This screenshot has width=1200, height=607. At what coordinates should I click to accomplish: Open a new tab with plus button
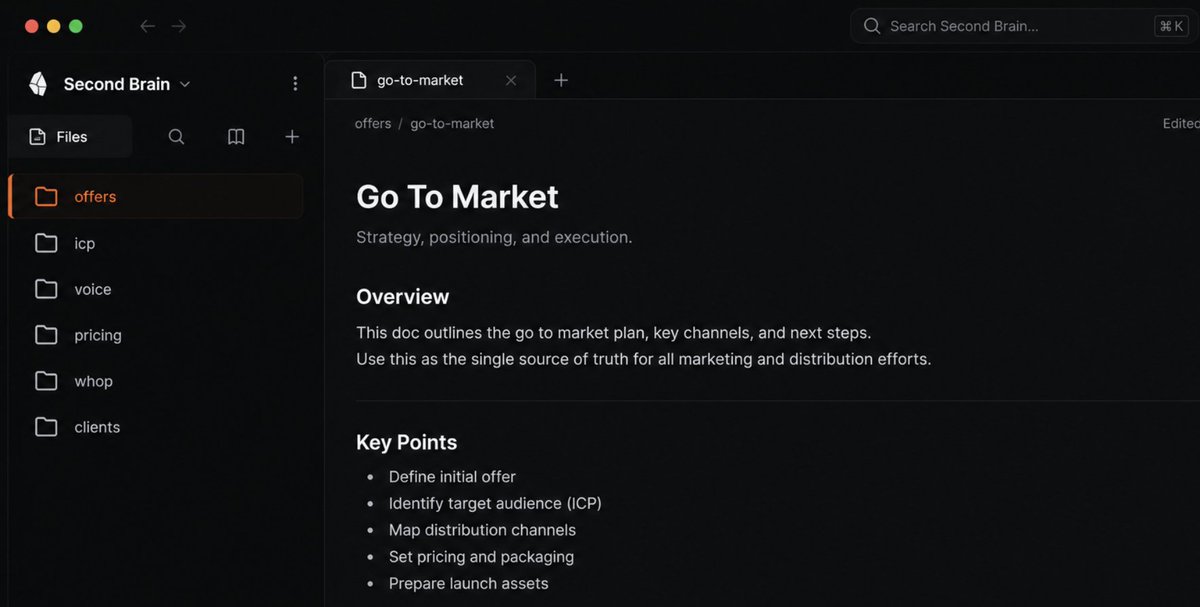561,80
